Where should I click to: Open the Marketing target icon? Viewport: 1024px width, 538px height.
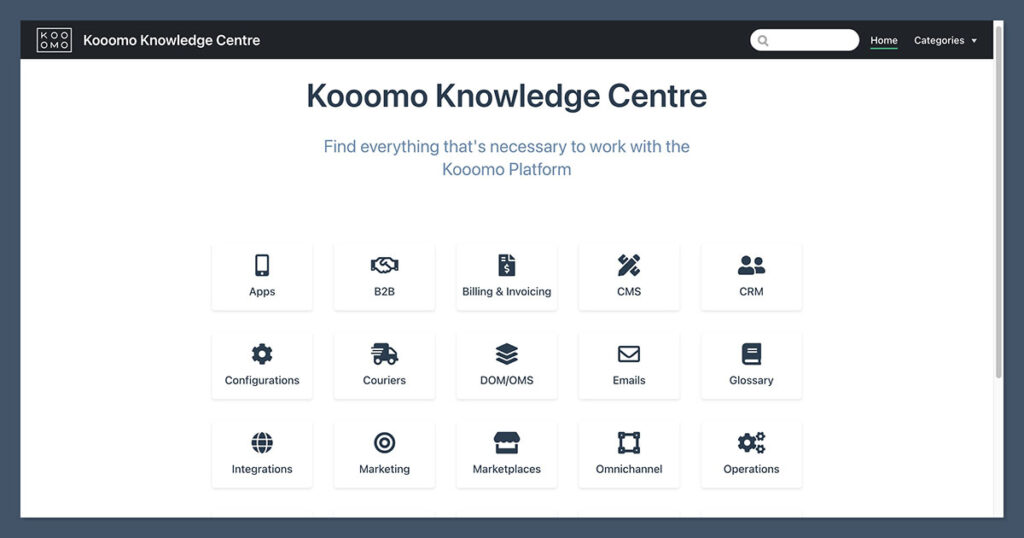[385, 443]
